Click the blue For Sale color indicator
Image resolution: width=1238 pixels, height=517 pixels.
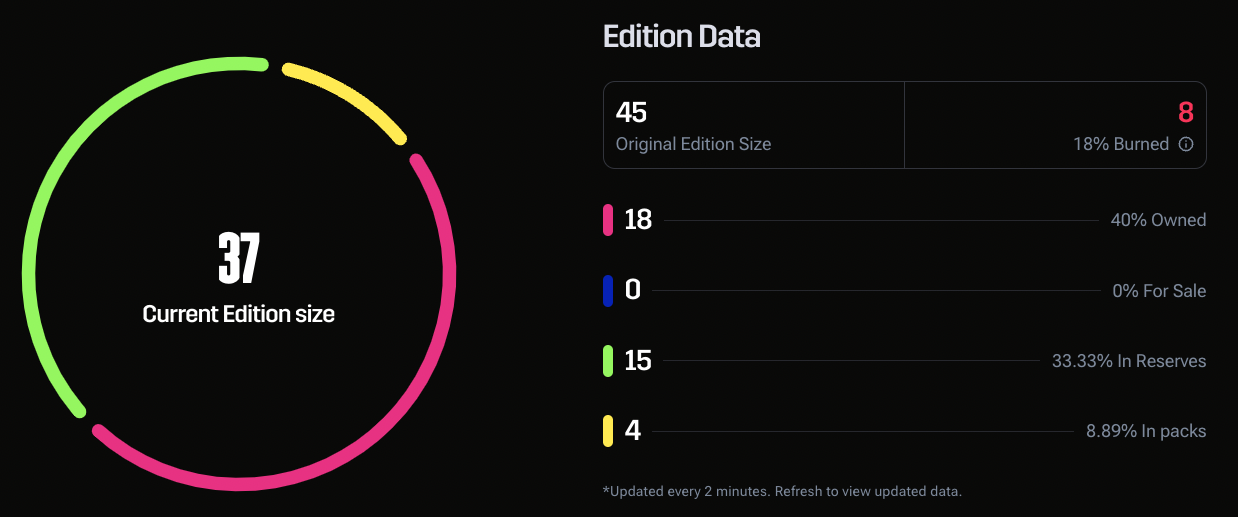click(608, 291)
